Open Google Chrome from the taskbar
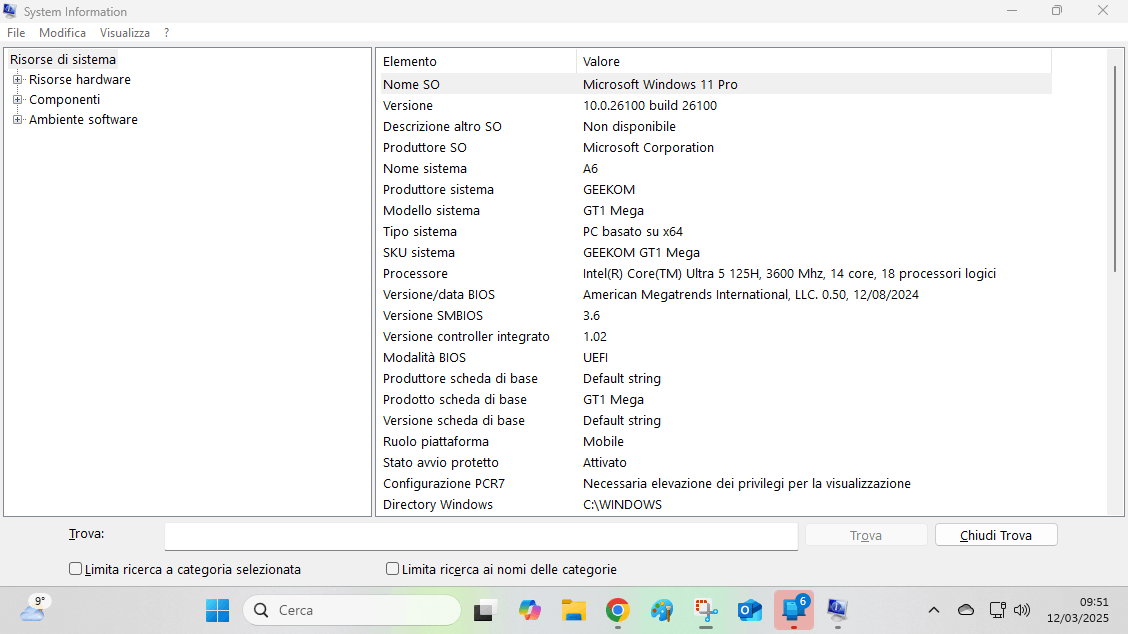The image size is (1128, 634). 617,610
